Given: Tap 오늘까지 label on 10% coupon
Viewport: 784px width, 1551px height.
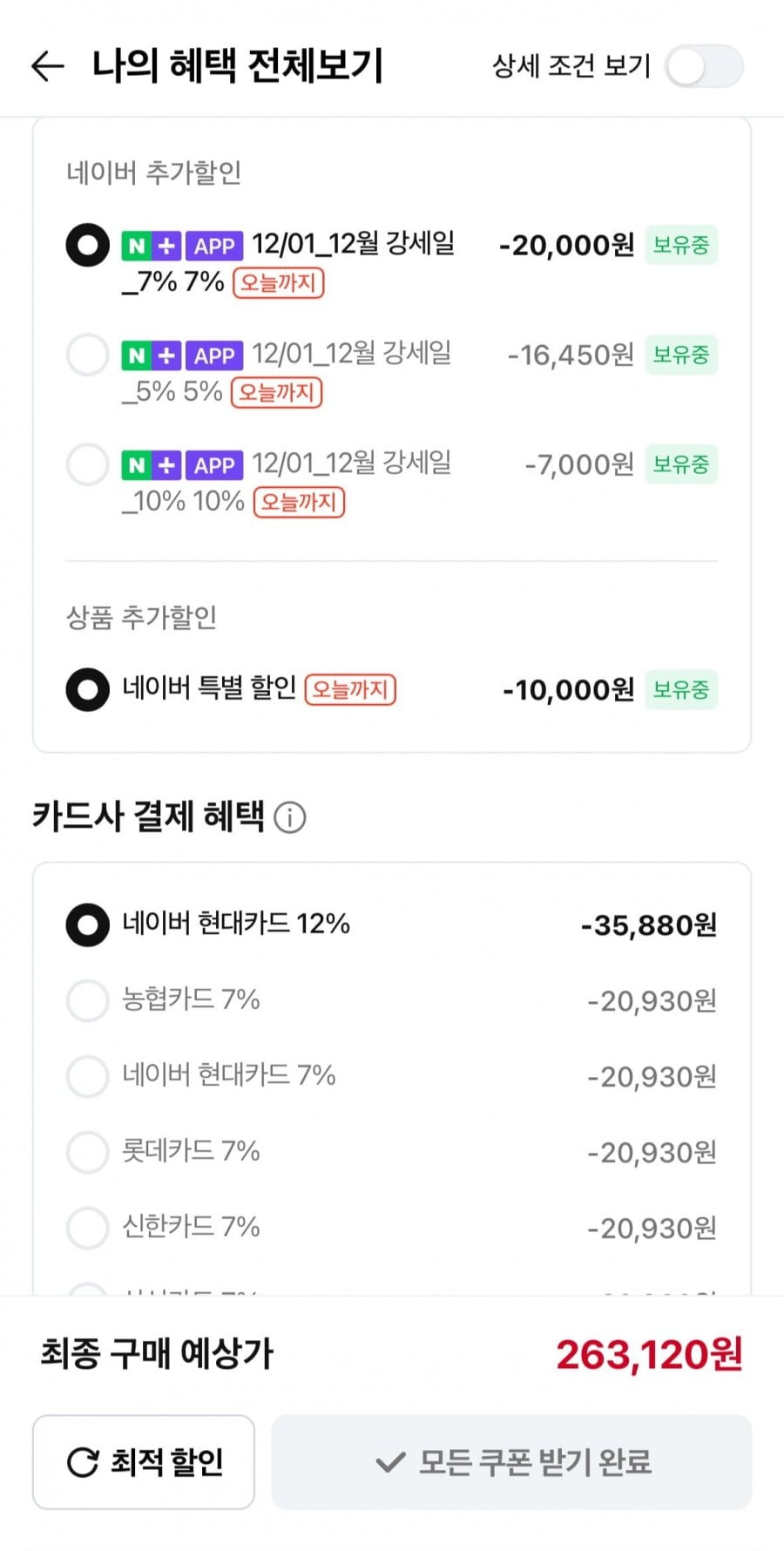Looking at the screenshot, I should [x=300, y=503].
